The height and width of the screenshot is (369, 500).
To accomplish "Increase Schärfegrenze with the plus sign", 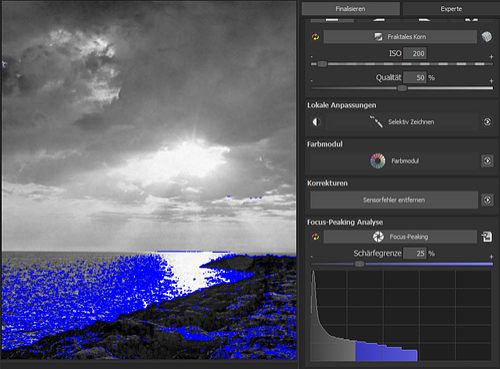I will click(x=491, y=257).
